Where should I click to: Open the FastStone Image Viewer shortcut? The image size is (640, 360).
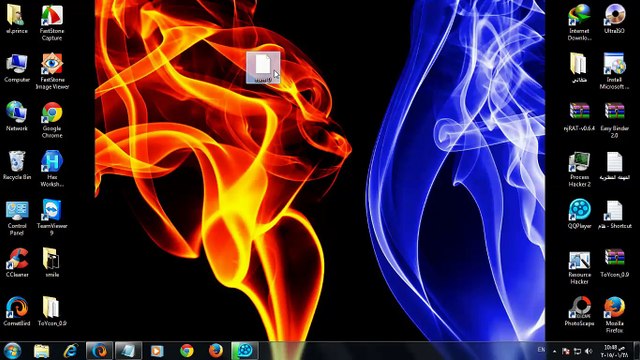point(52,71)
